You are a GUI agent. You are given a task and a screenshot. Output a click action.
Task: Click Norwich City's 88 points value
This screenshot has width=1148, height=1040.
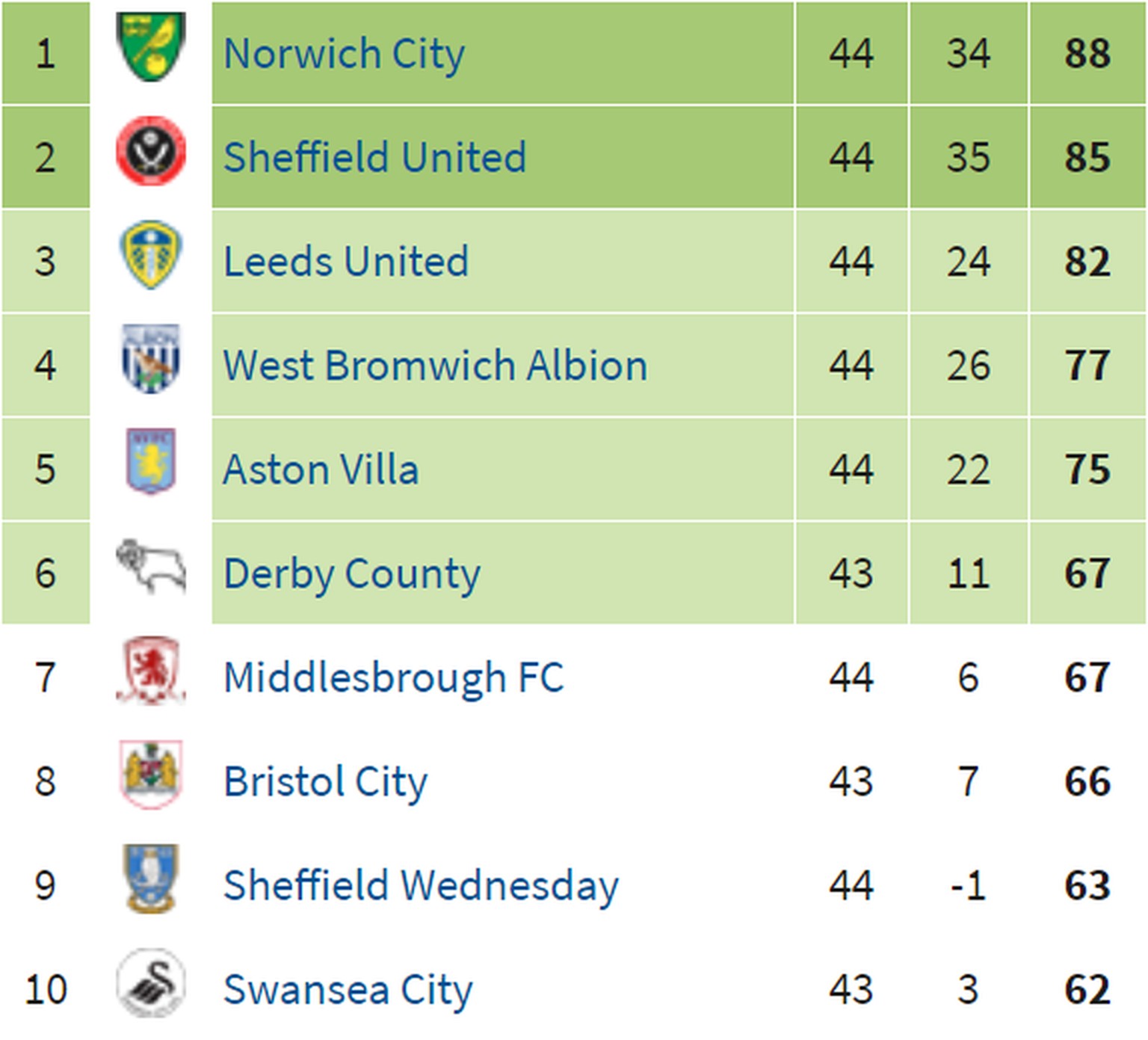pos(1087,54)
